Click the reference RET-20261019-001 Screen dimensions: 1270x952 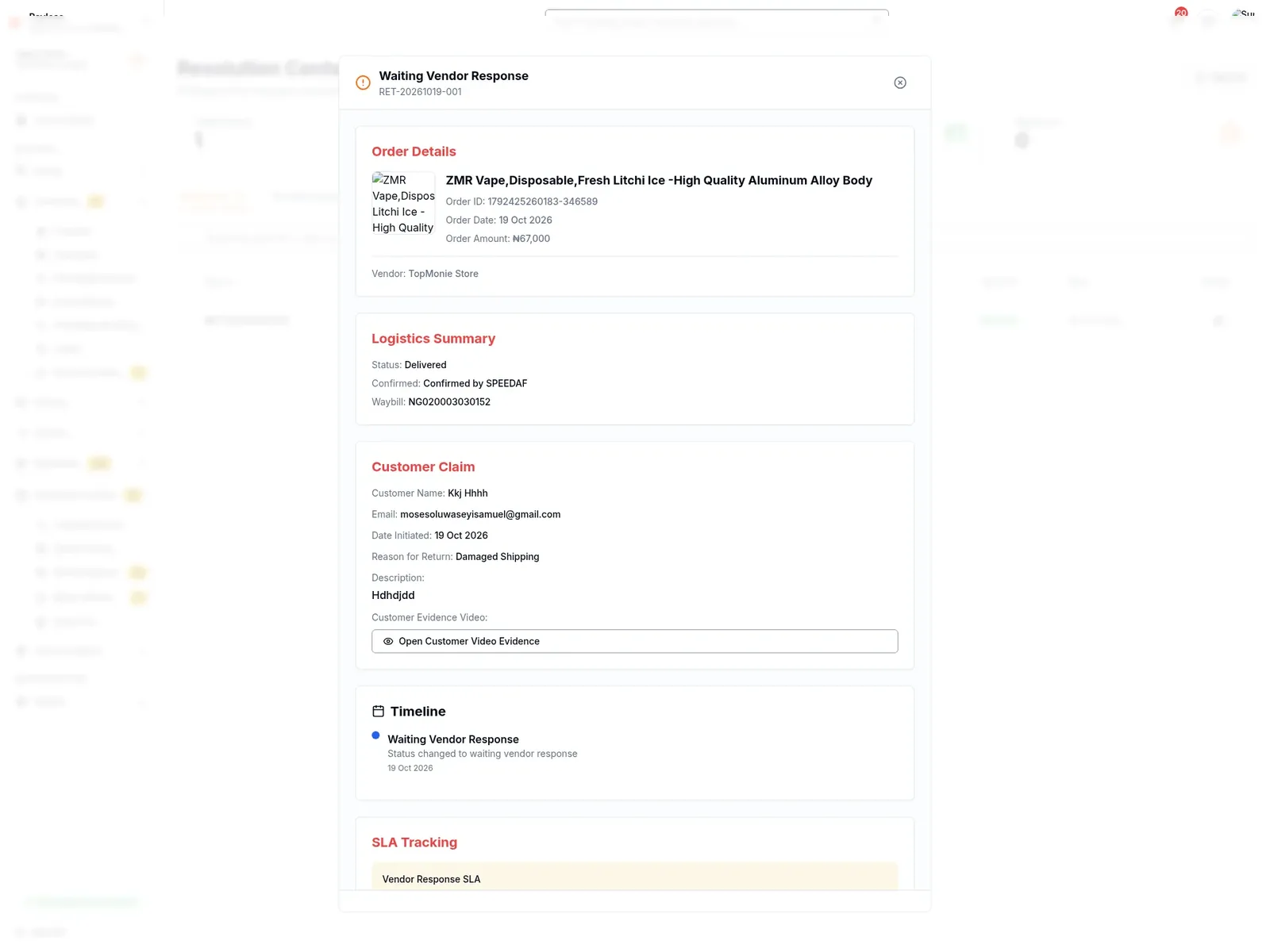point(420,92)
